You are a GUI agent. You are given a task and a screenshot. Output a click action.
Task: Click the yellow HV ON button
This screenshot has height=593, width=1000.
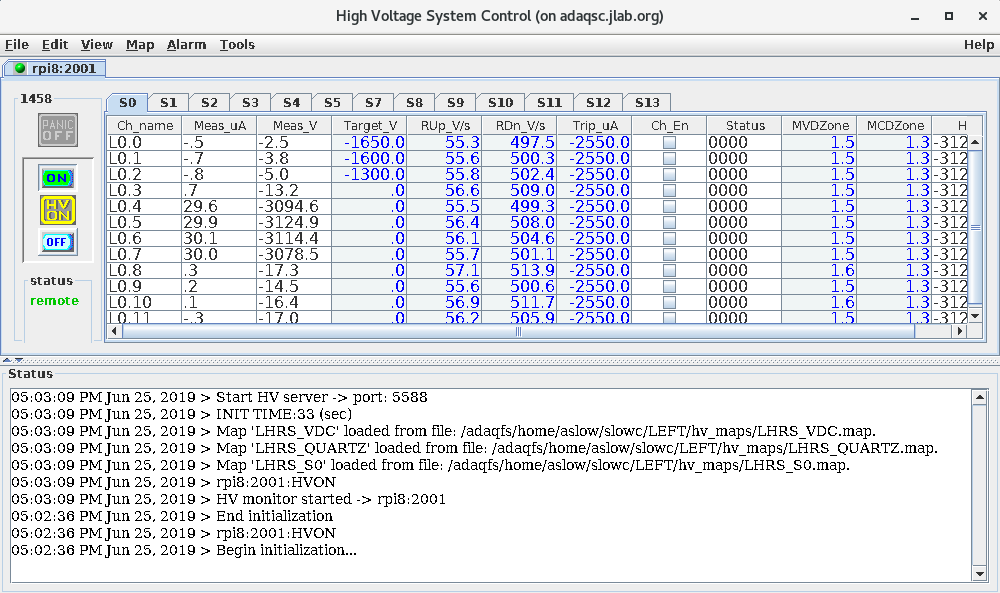point(57,210)
